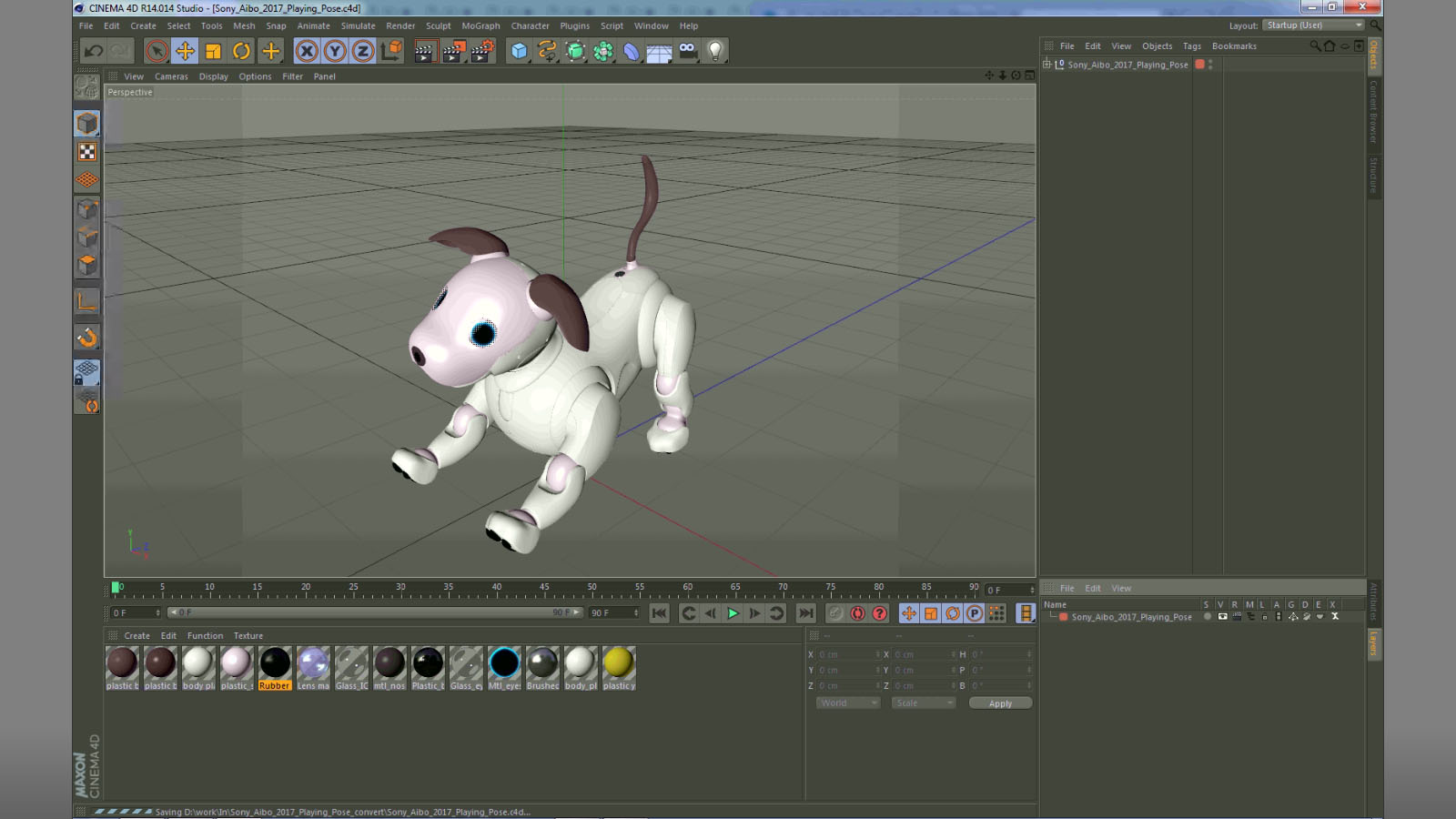The width and height of the screenshot is (1456, 819).
Task: Click the deformer bend icon
Action: [632, 51]
